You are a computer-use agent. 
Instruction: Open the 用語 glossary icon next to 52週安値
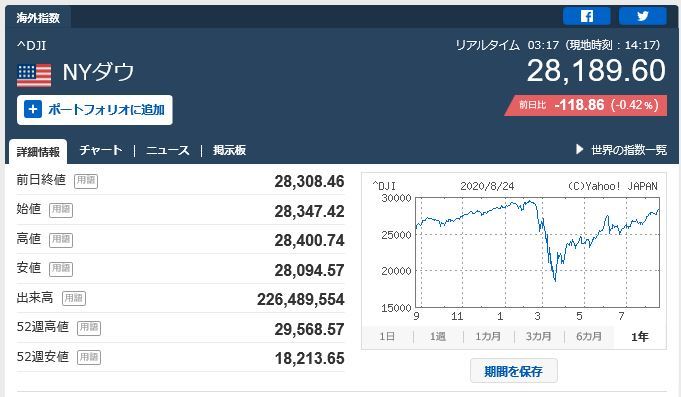click(89, 357)
